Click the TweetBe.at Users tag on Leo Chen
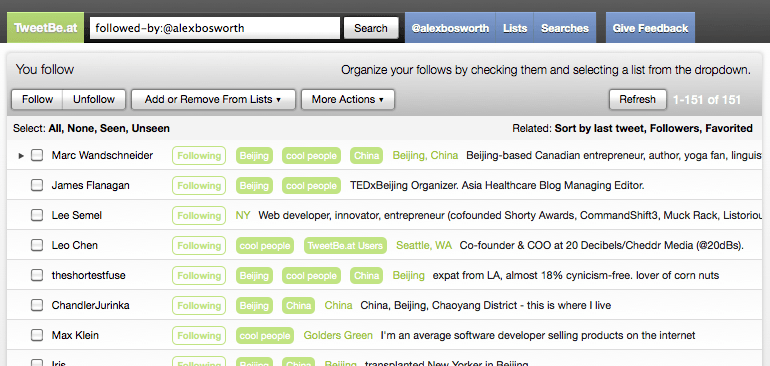 [345, 246]
